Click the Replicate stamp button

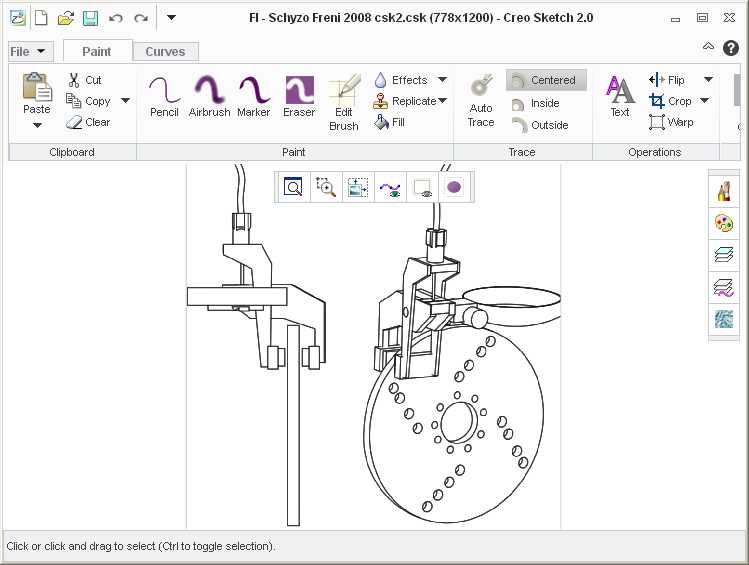coord(405,101)
